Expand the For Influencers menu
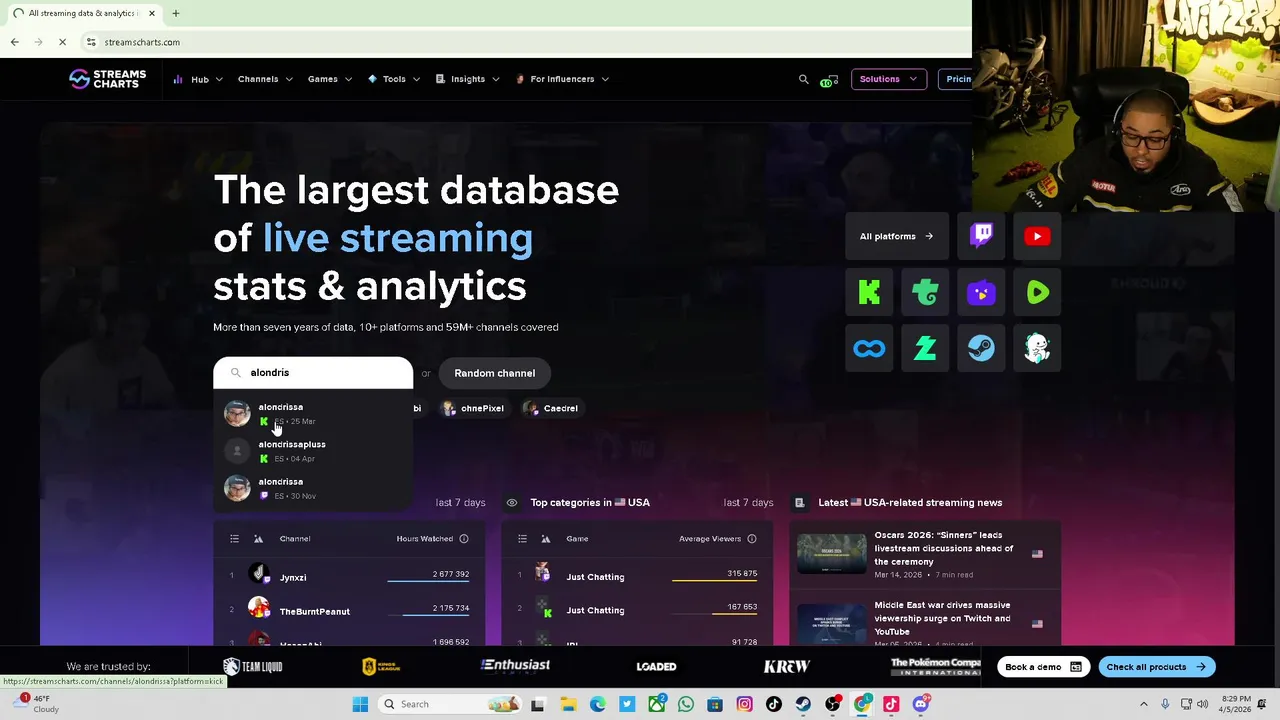The image size is (1280, 720). coord(562,79)
